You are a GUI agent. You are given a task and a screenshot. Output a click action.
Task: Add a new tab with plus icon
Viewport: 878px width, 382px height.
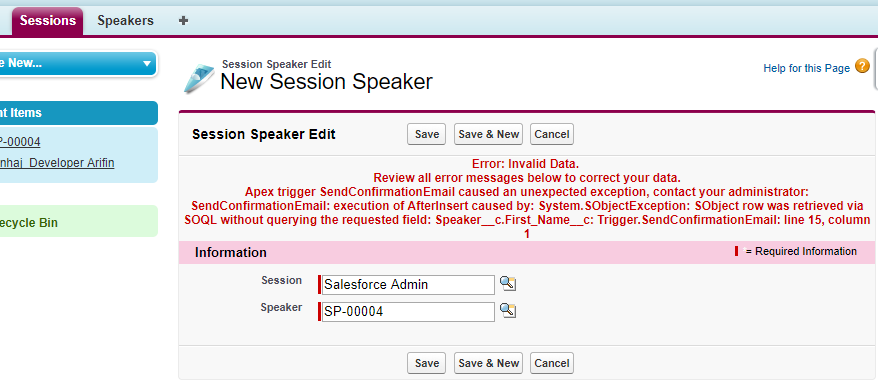click(x=183, y=21)
